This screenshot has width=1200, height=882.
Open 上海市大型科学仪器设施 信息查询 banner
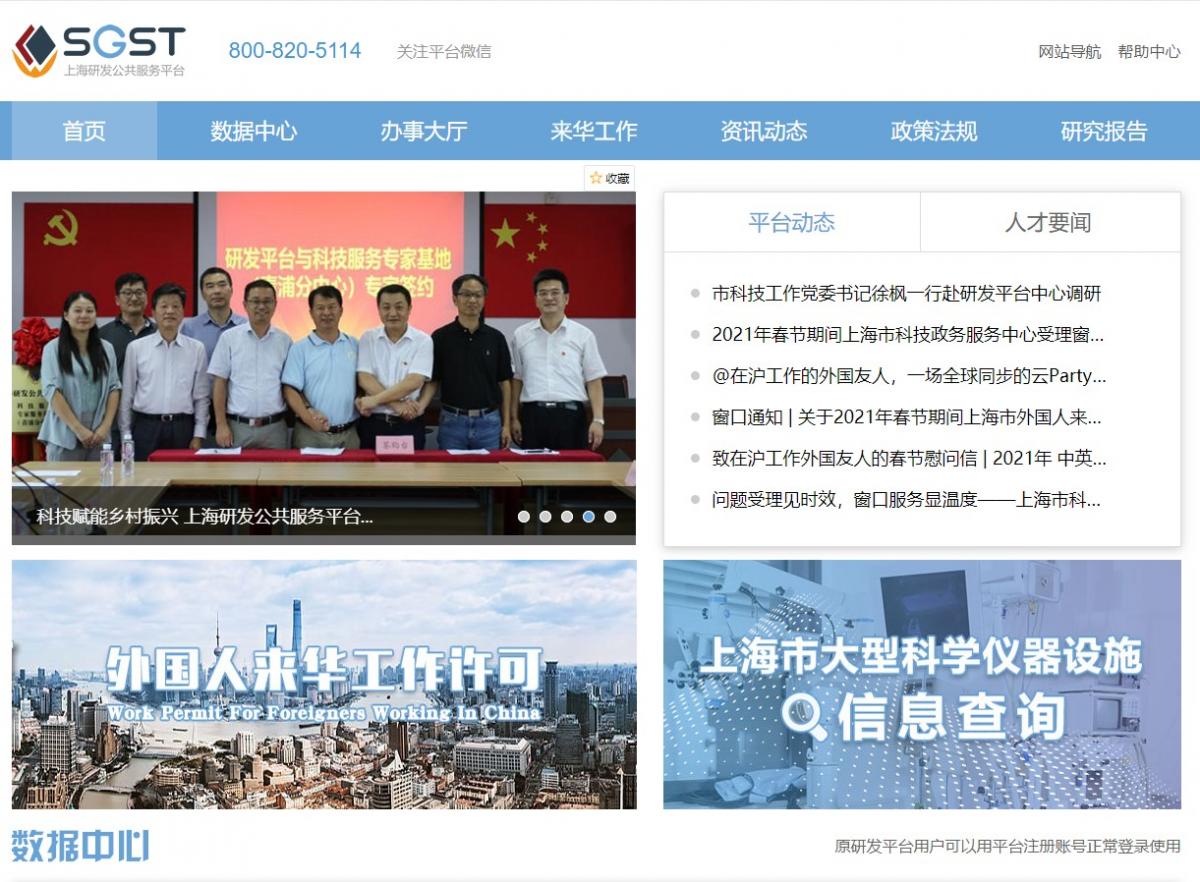tap(921, 684)
